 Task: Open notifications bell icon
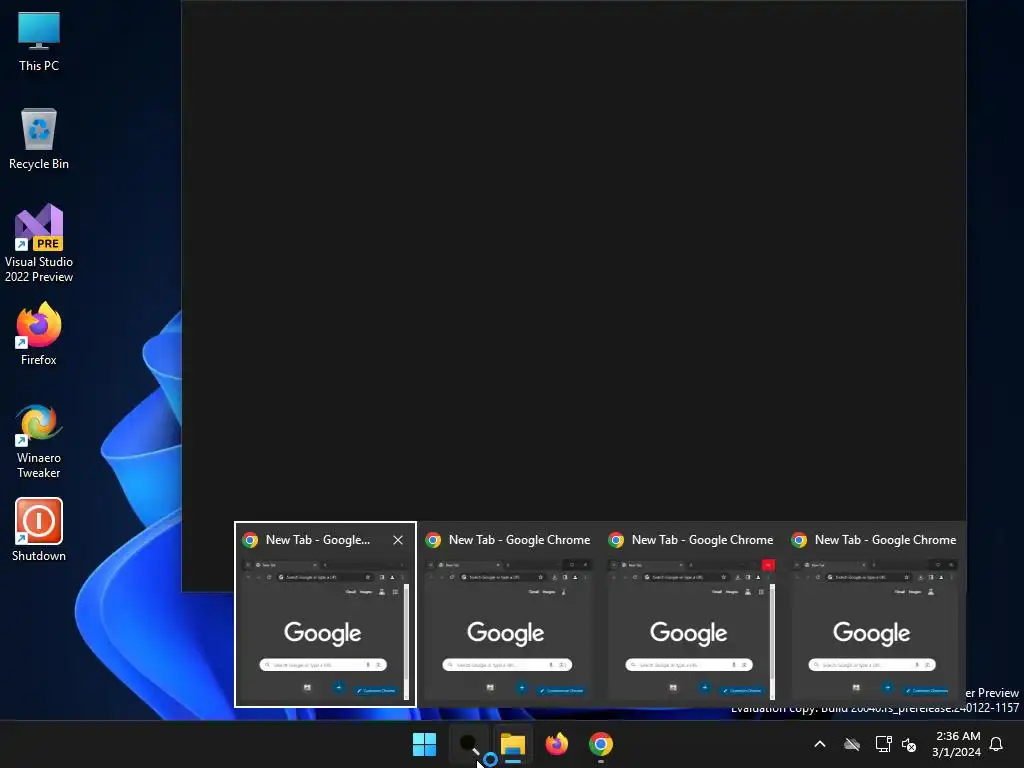(x=996, y=744)
